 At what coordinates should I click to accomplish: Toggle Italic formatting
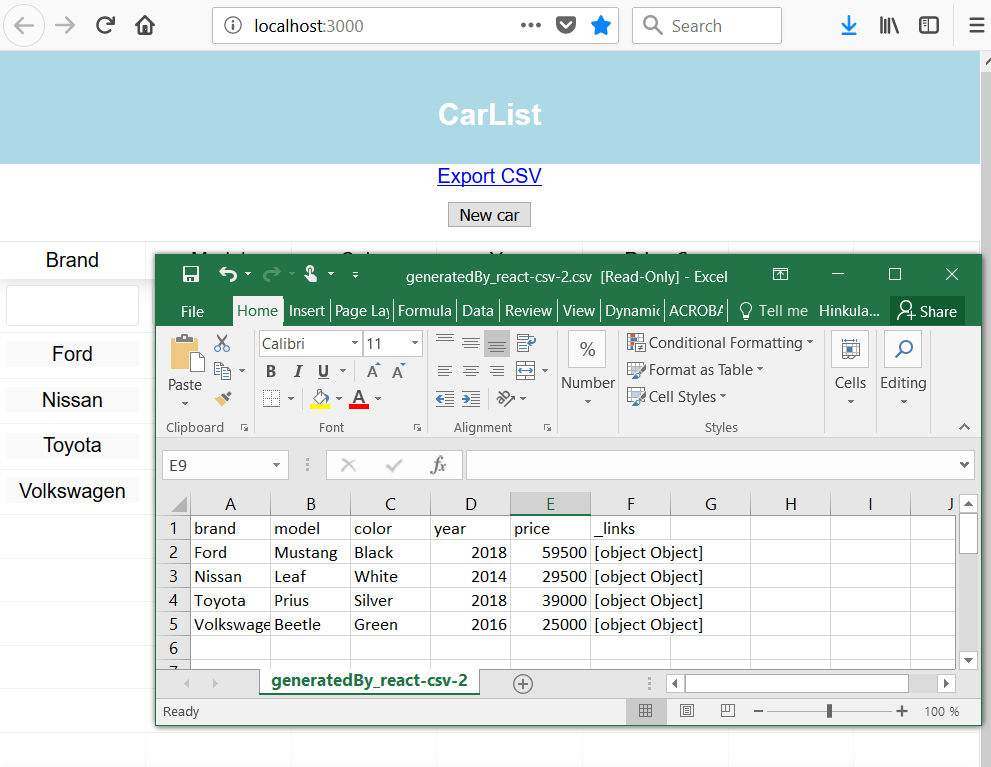(298, 371)
